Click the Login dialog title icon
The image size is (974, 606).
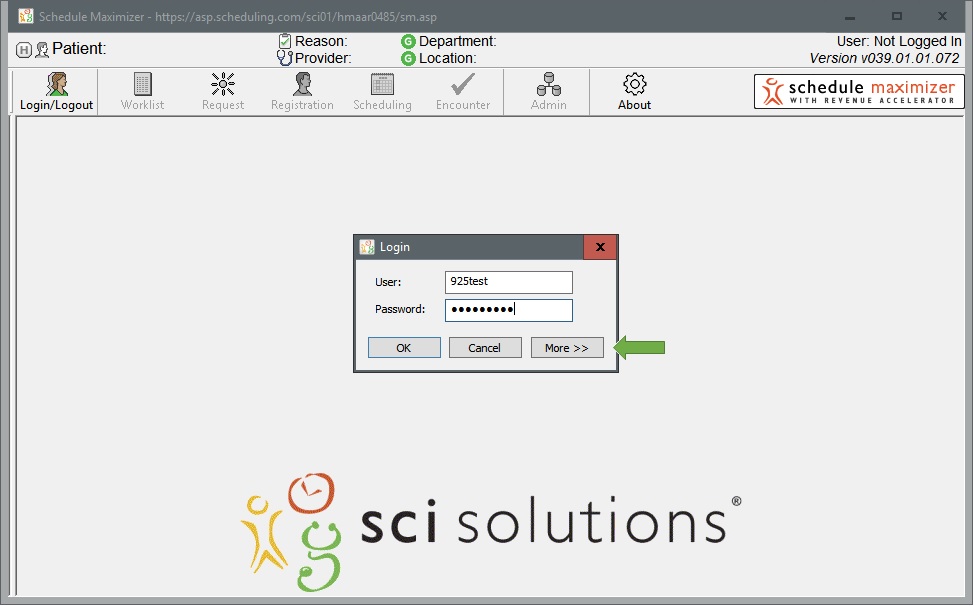click(367, 247)
